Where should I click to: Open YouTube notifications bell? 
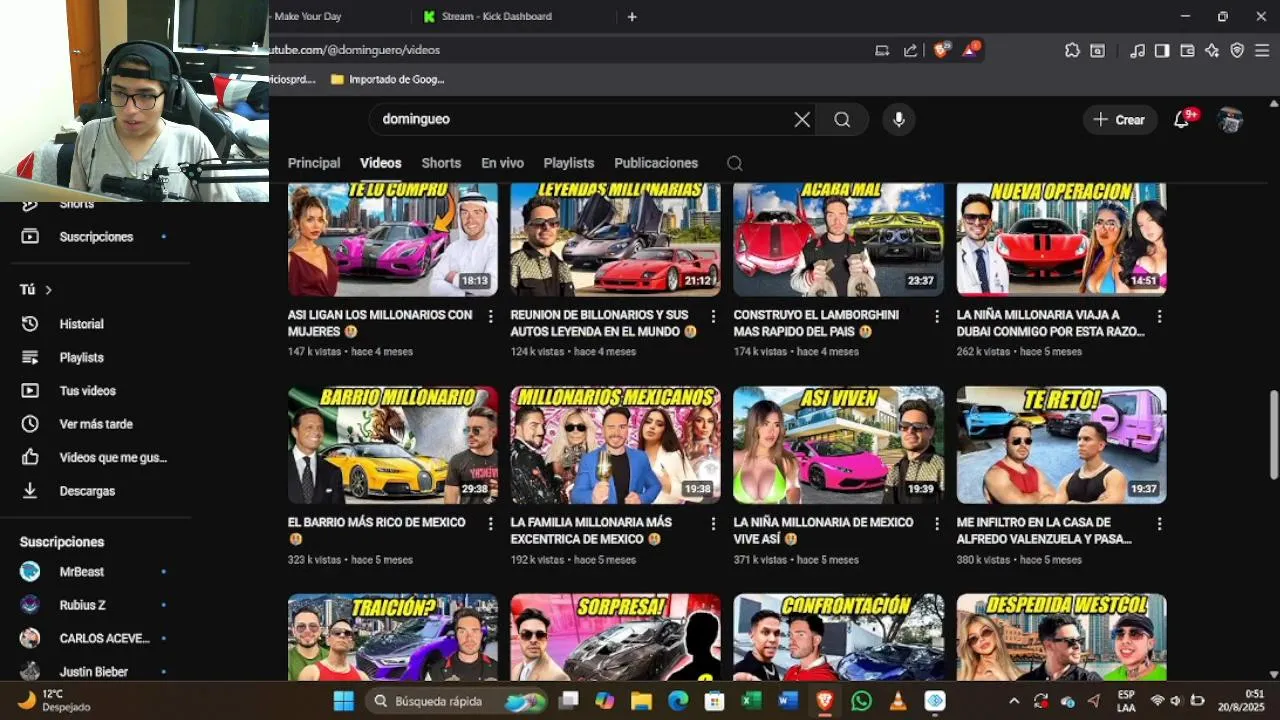point(1182,119)
